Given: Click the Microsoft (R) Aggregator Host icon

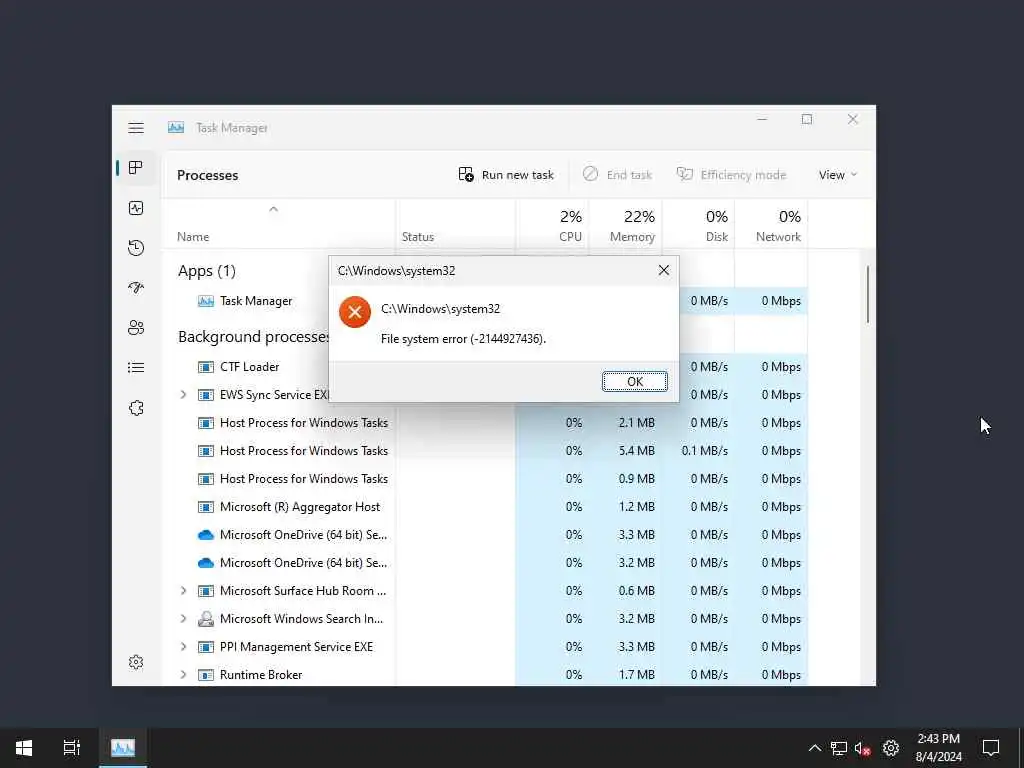Looking at the screenshot, I should [206, 507].
